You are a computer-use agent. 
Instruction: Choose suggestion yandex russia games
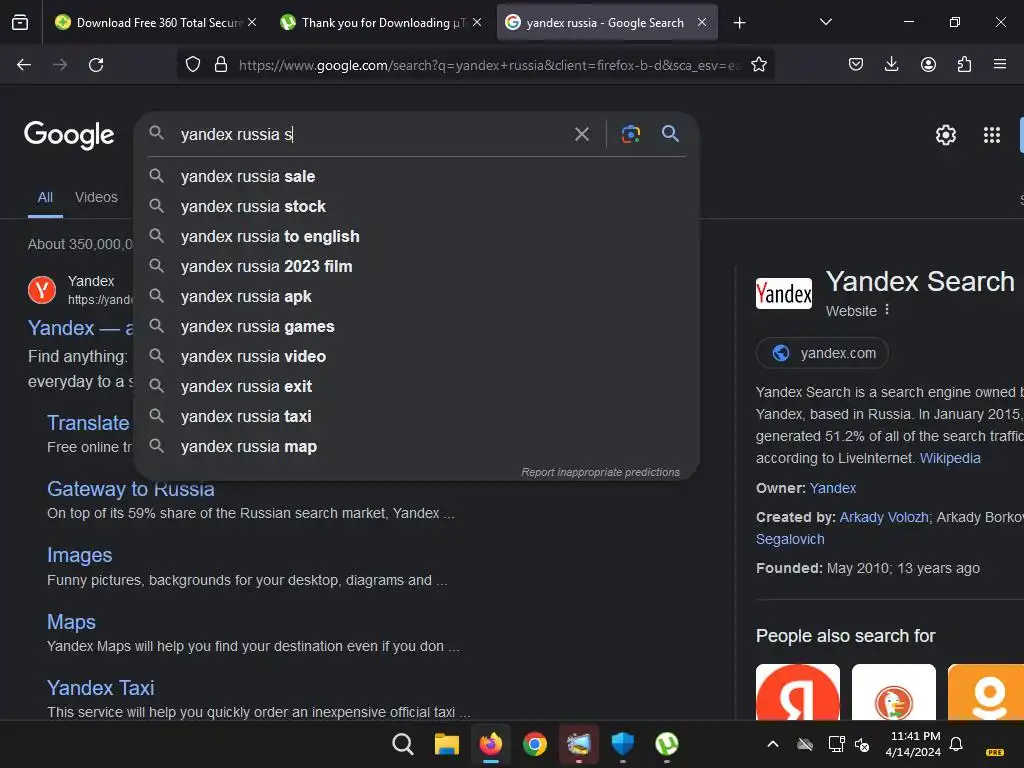[x=417, y=327]
